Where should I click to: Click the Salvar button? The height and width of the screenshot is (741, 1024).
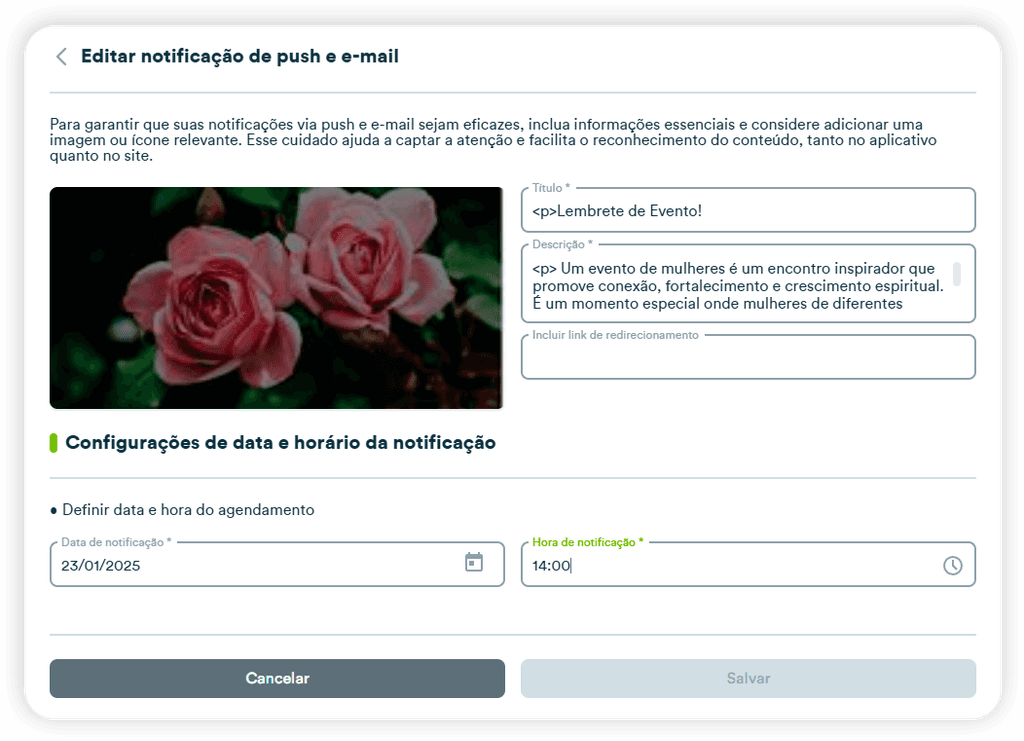click(x=748, y=678)
